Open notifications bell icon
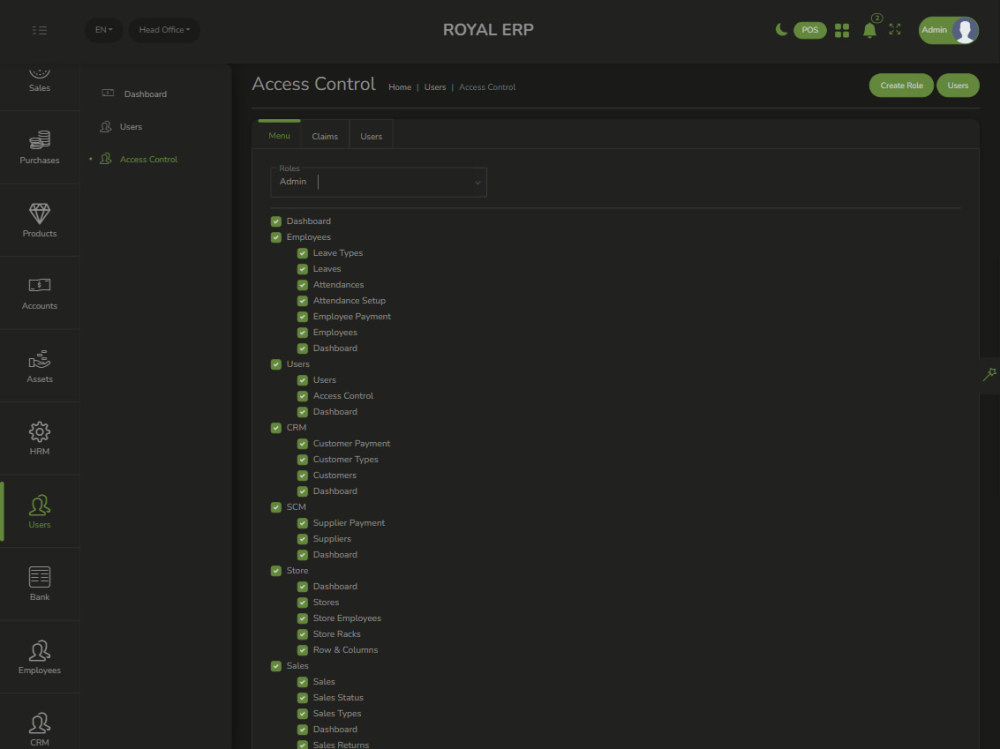 869,30
